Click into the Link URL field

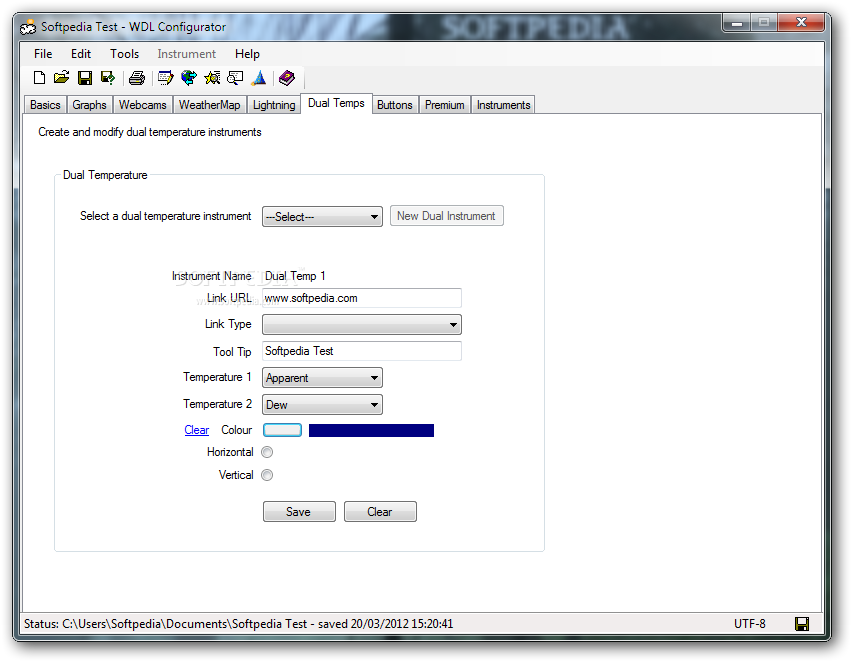click(362, 298)
